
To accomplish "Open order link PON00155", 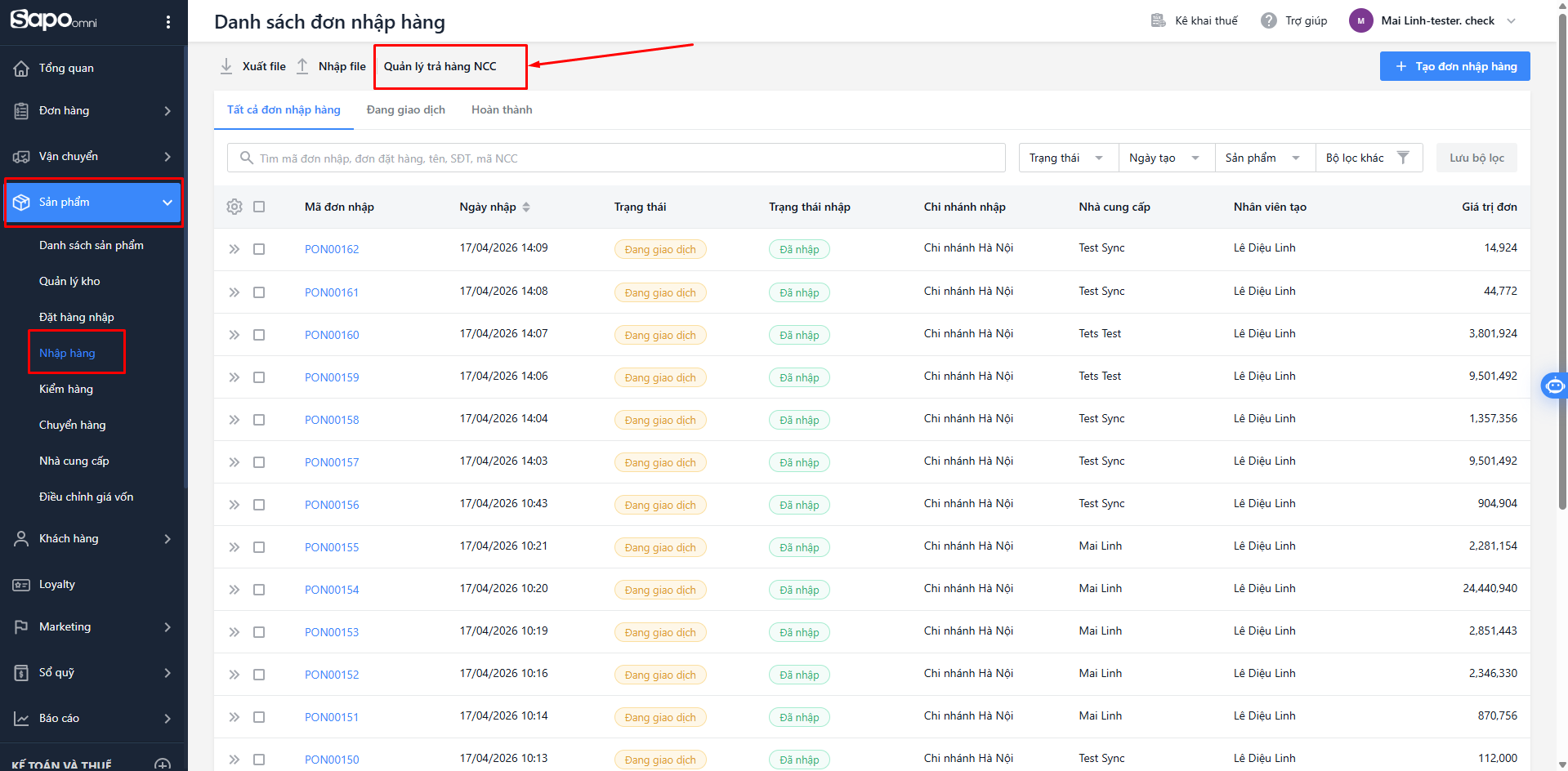I will click(332, 547).
